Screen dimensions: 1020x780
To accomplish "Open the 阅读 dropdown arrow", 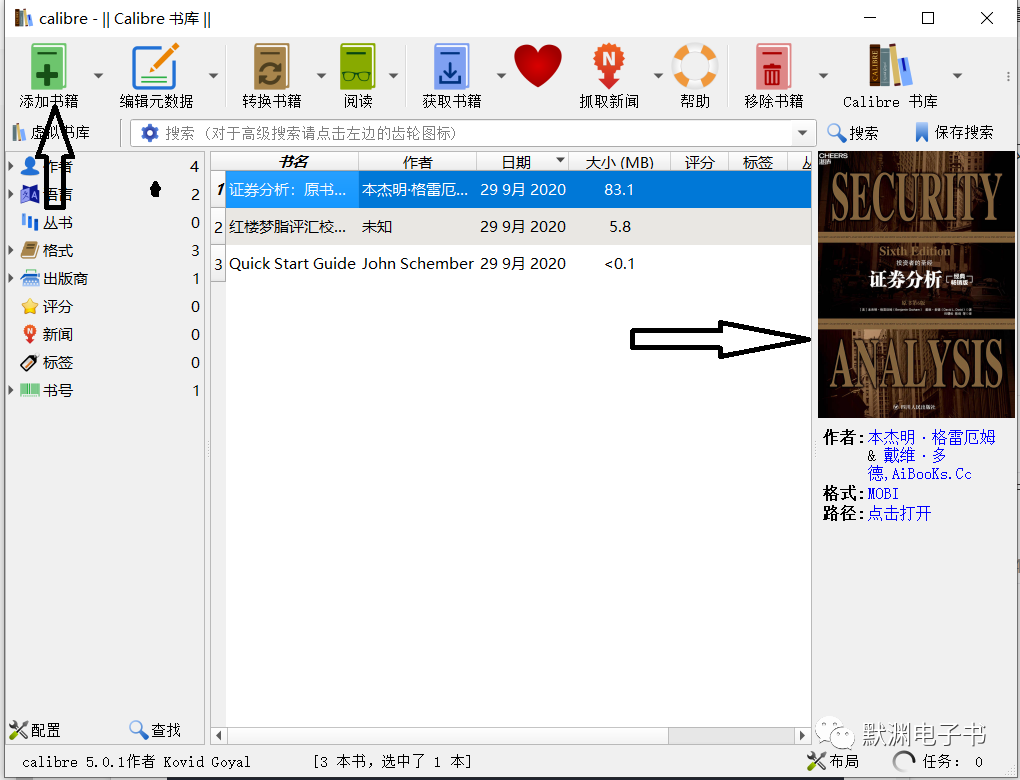I will point(394,75).
